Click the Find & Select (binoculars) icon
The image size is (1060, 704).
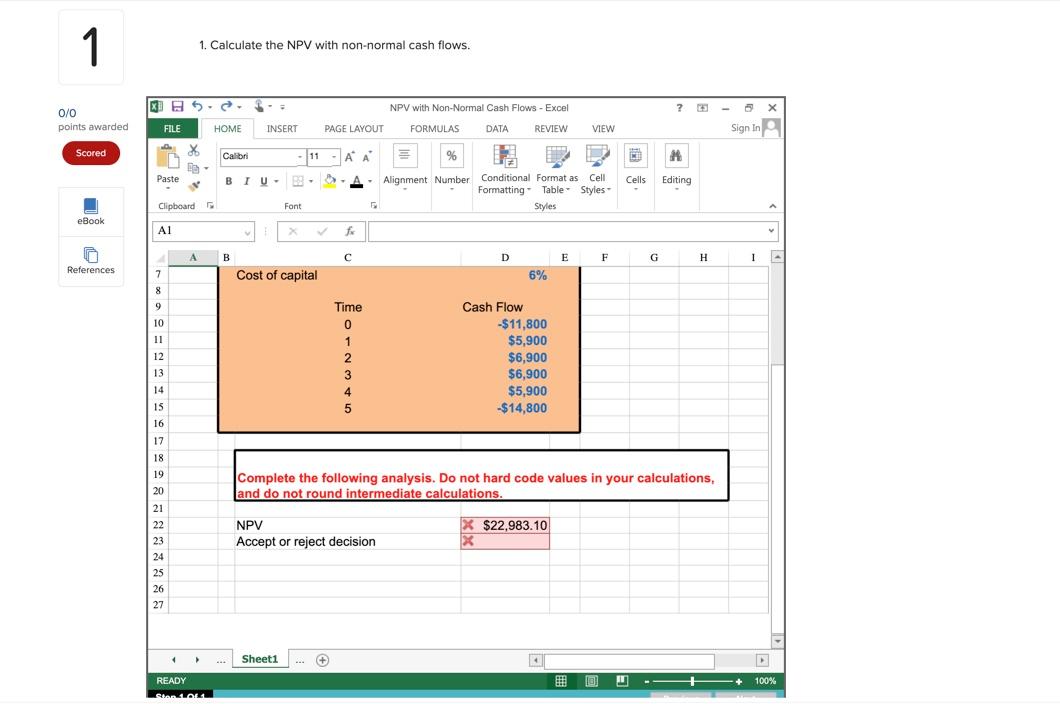pyautogui.click(x=676, y=155)
